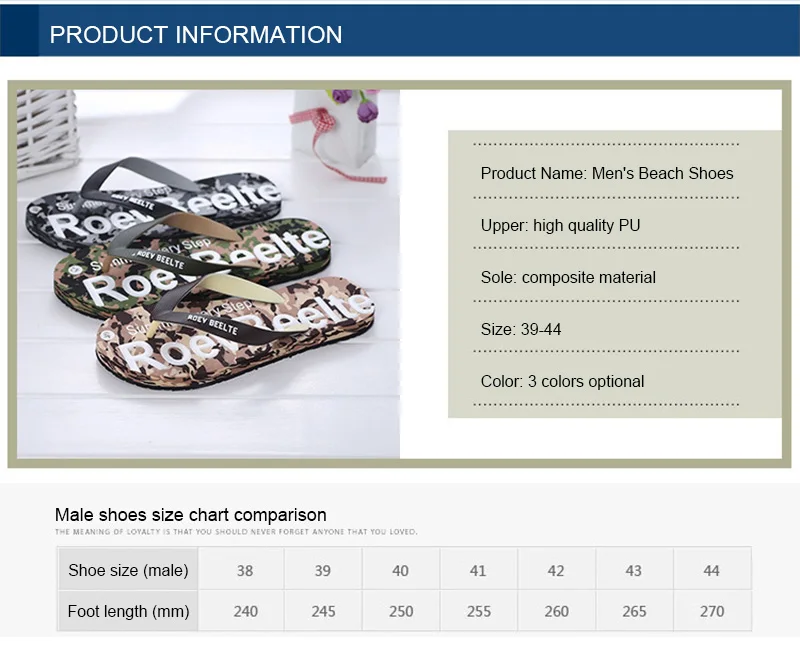Viewport: 800px width, 656px height.
Task: Select shoe size 42 cell
Action: click(557, 570)
